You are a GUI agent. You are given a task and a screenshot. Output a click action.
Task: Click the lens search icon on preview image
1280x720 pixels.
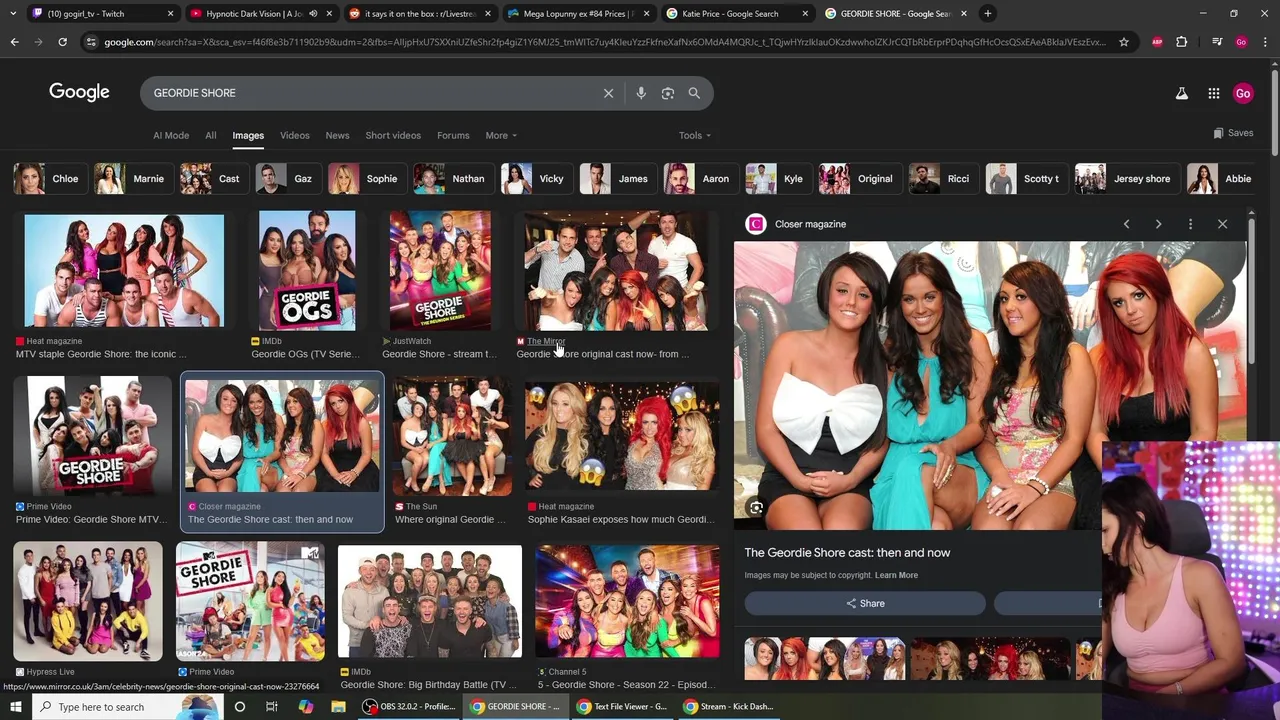point(756,508)
